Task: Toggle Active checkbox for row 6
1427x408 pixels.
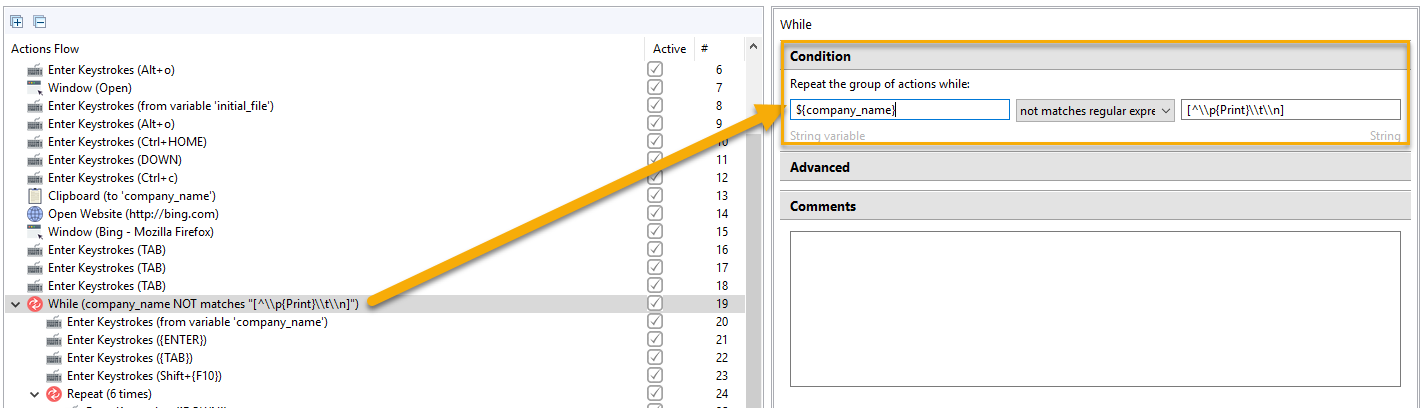Action: point(655,70)
